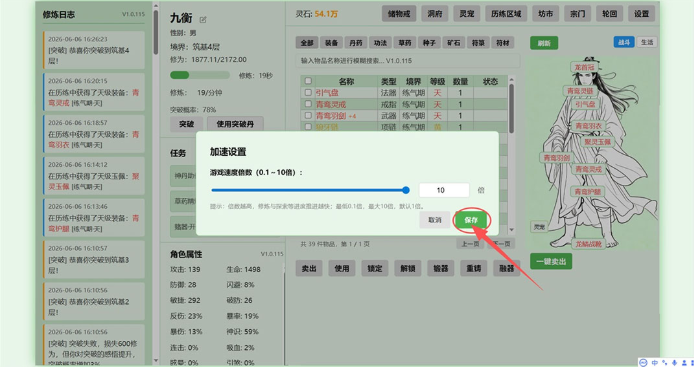Click the 上一页 previous page button

(x=470, y=244)
